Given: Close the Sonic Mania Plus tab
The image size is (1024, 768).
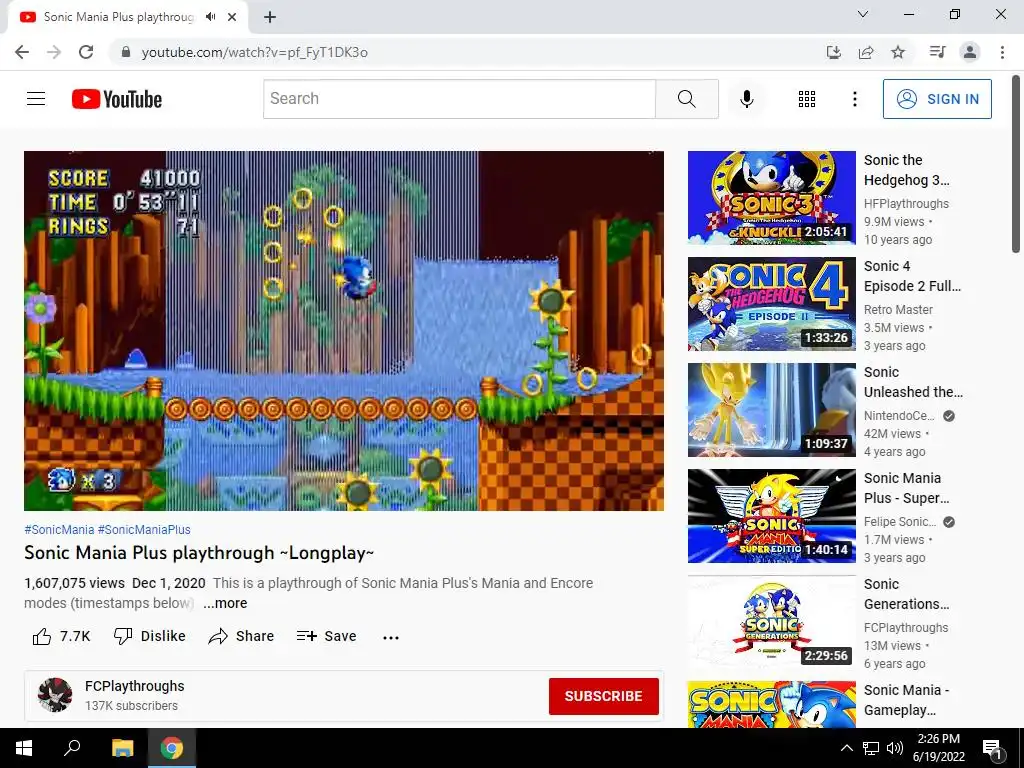Looking at the screenshot, I should [232, 18].
